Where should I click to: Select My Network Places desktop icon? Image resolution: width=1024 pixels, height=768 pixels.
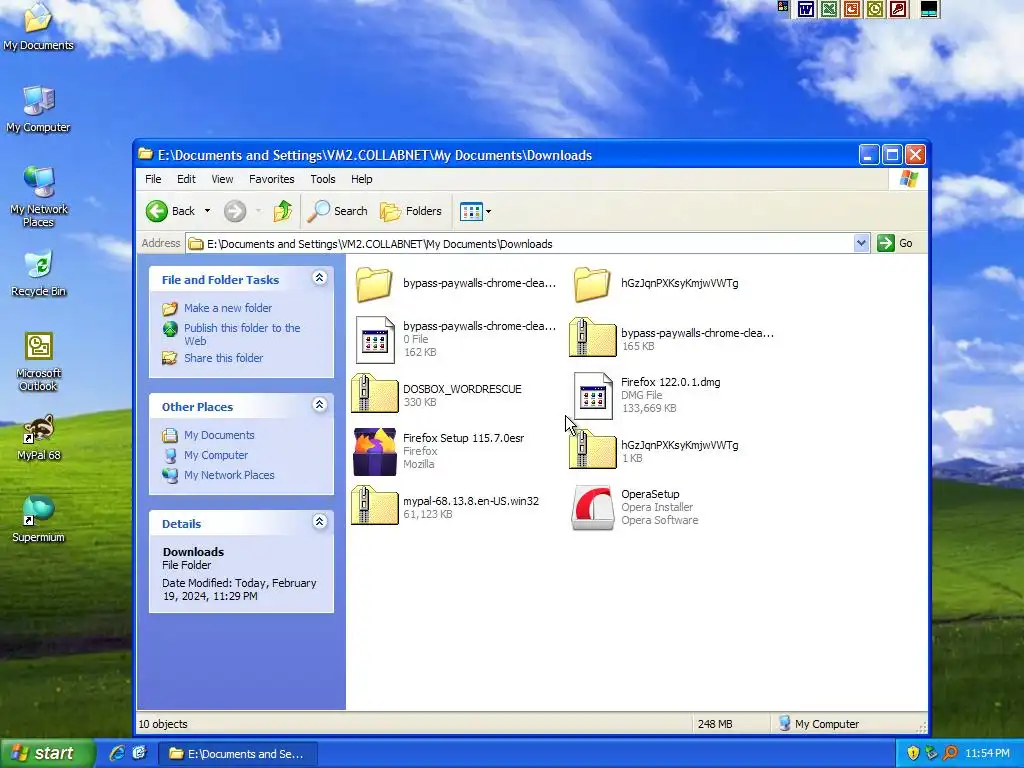coord(39,197)
